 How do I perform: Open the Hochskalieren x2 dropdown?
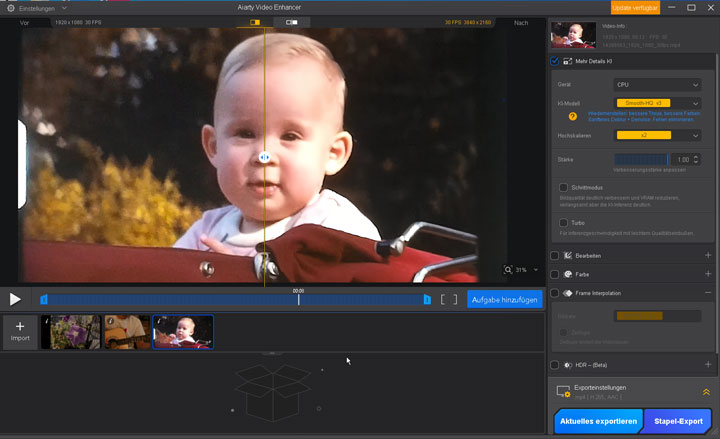coord(657,135)
